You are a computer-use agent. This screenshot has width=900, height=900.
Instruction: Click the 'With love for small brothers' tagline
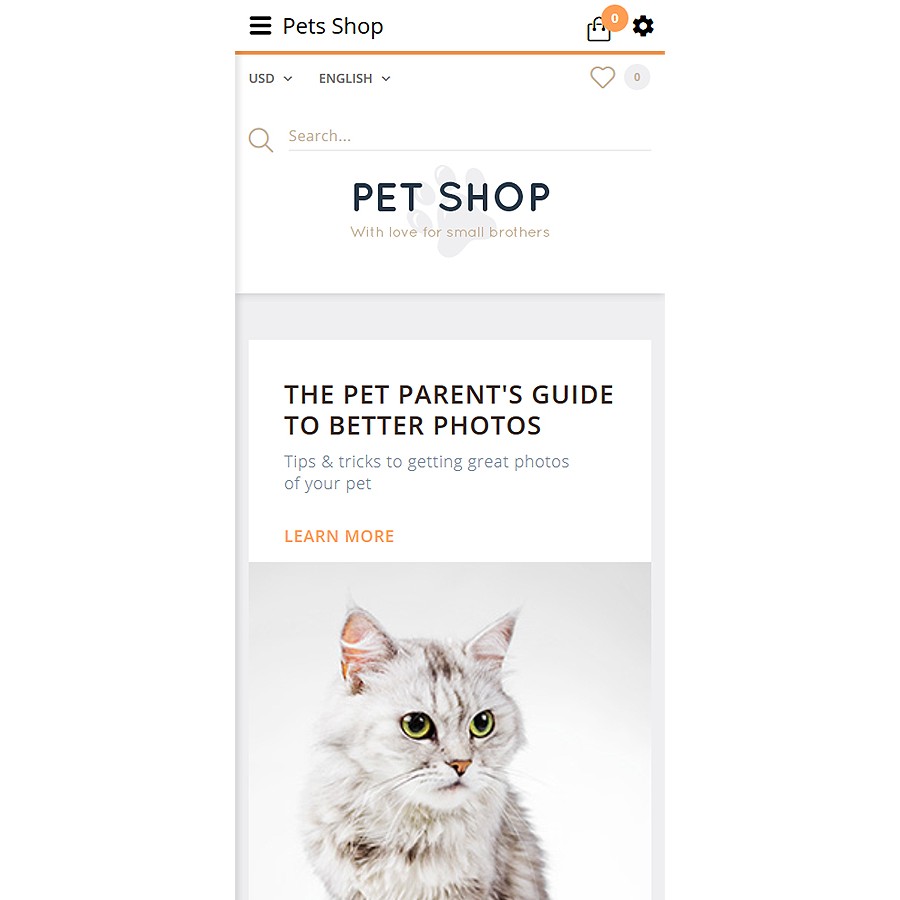(450, 232)
